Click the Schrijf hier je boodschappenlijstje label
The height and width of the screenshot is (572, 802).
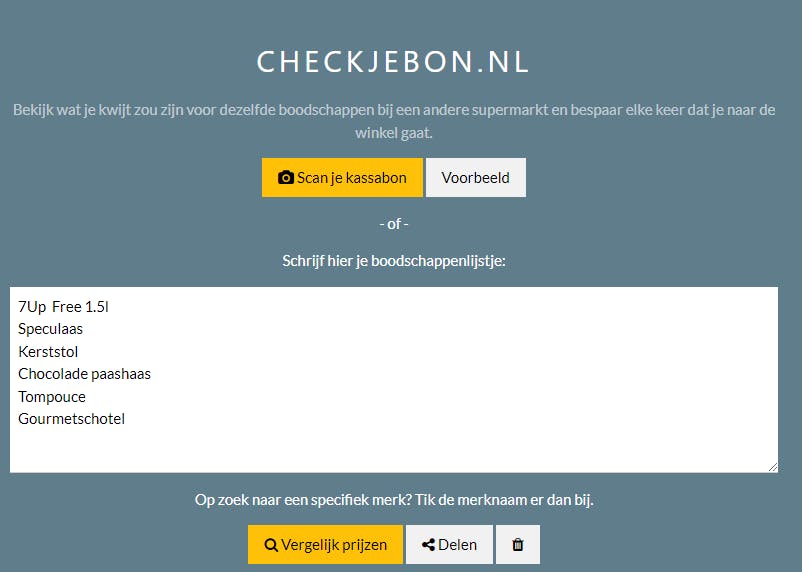[x=394, y=262]
